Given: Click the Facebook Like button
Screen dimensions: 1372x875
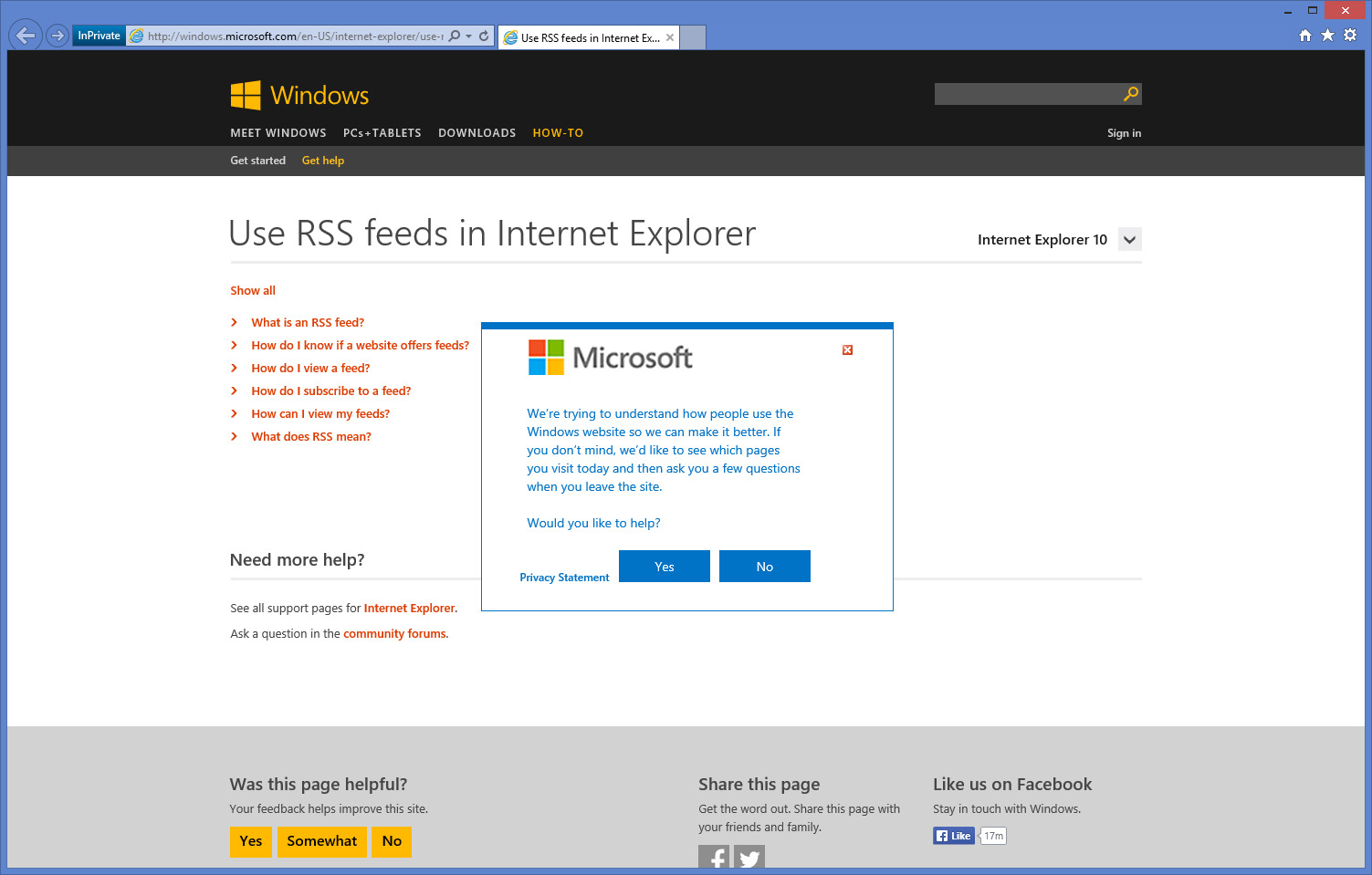Looking at the screenshot, I should point(954,836).
